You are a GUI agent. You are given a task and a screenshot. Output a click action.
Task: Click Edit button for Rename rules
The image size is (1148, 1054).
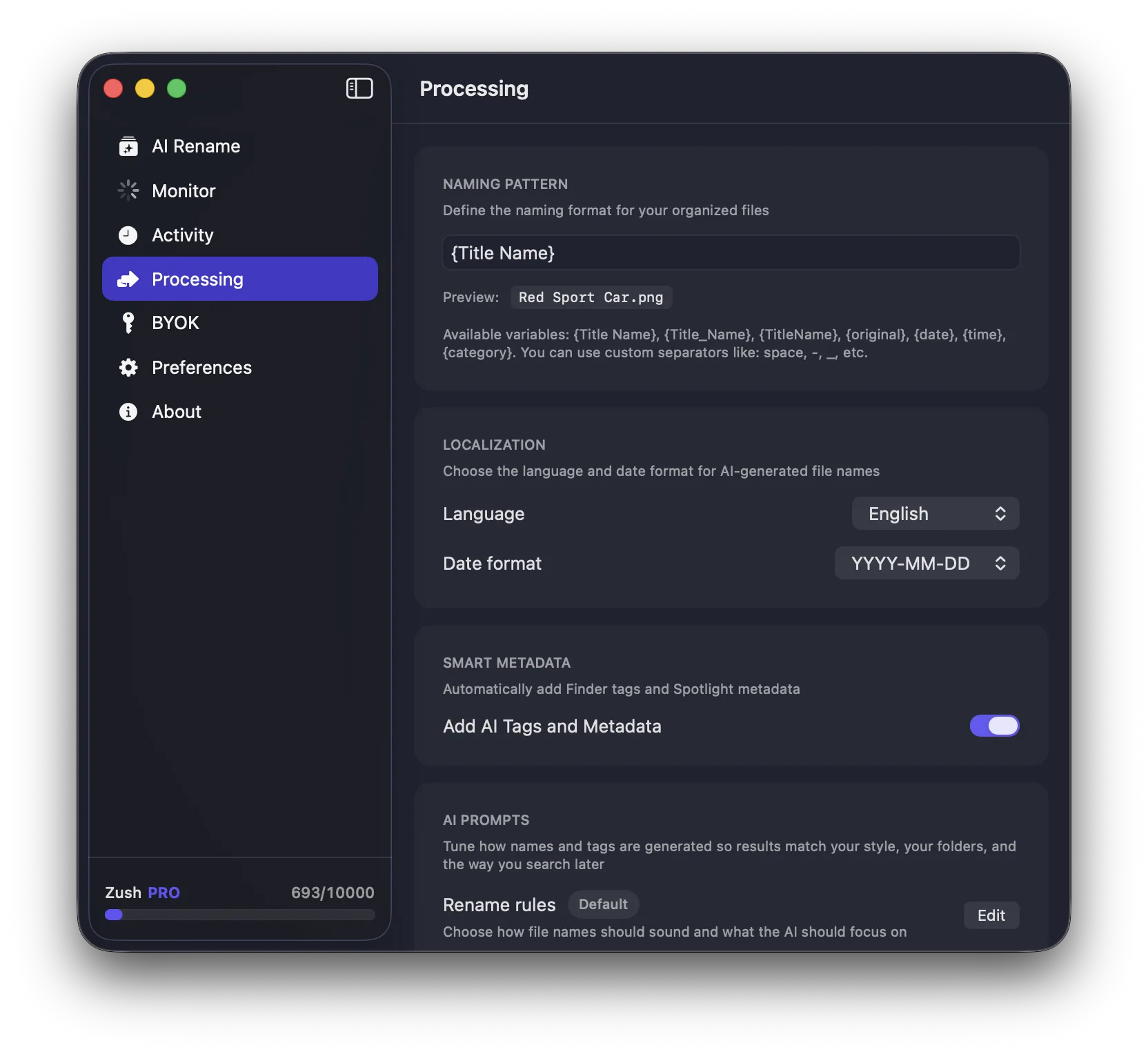991,915
